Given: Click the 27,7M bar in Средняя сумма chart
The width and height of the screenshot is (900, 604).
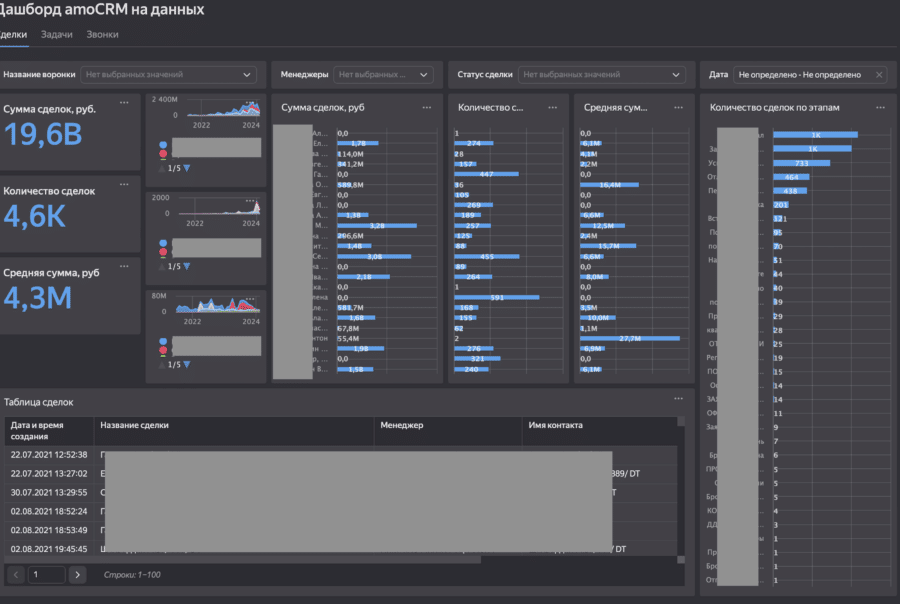Looking at the screenshot, I should (630, 339).
